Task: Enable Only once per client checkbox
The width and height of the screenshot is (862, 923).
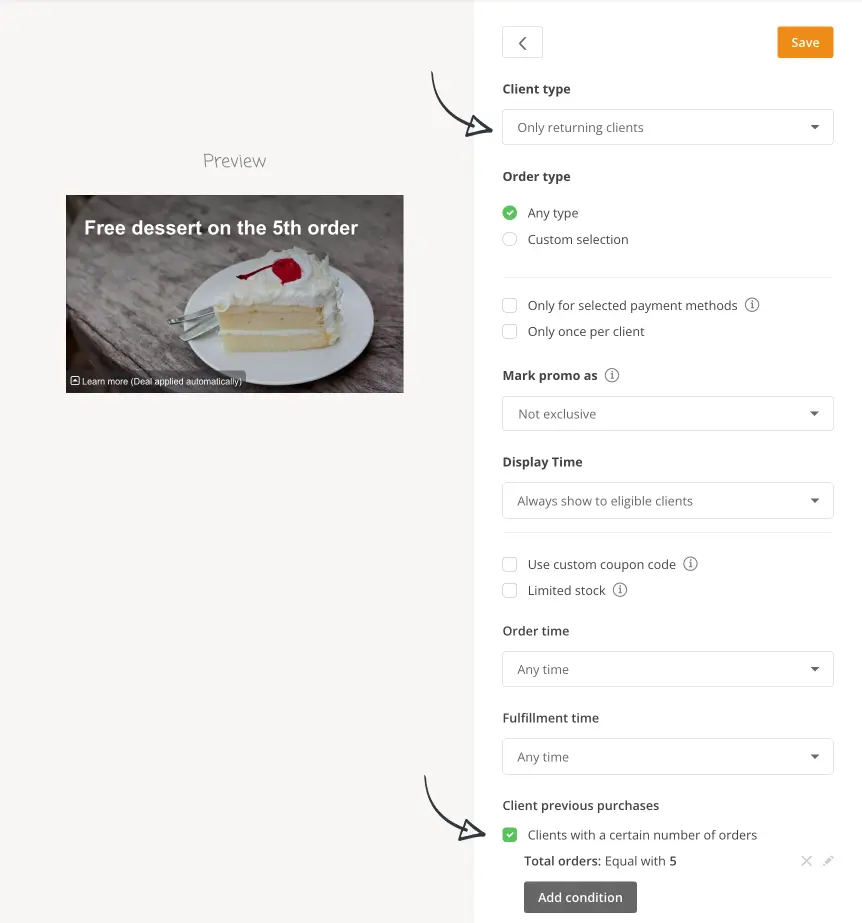Action: click(x=510, y=331)
